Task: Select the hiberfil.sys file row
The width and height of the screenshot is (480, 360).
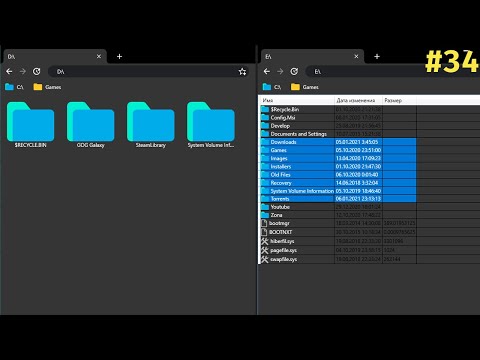Action: [338, 241]
